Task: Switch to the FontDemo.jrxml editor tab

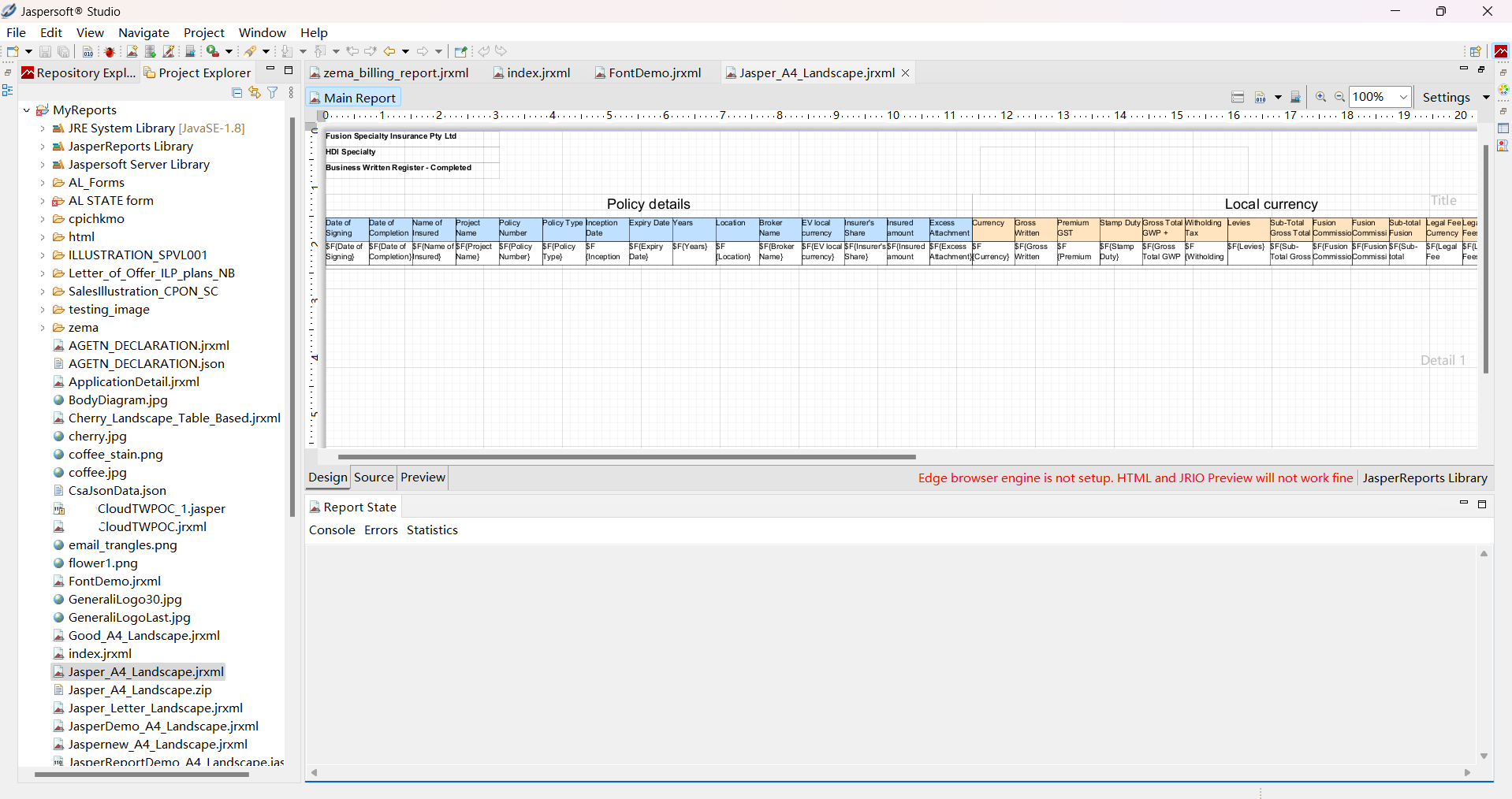Action: click(x=648, y=73)
